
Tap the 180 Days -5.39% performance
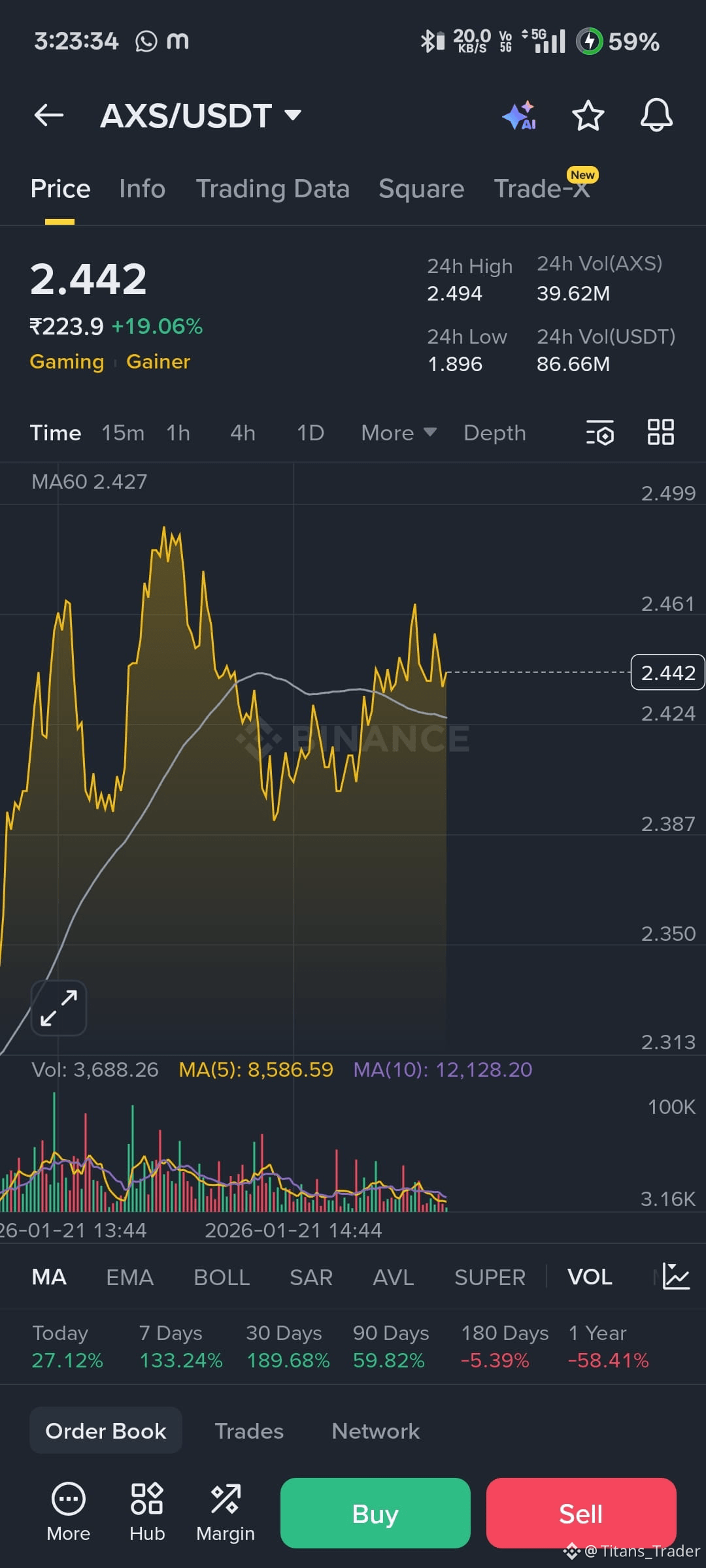[x=505, y=1347]
